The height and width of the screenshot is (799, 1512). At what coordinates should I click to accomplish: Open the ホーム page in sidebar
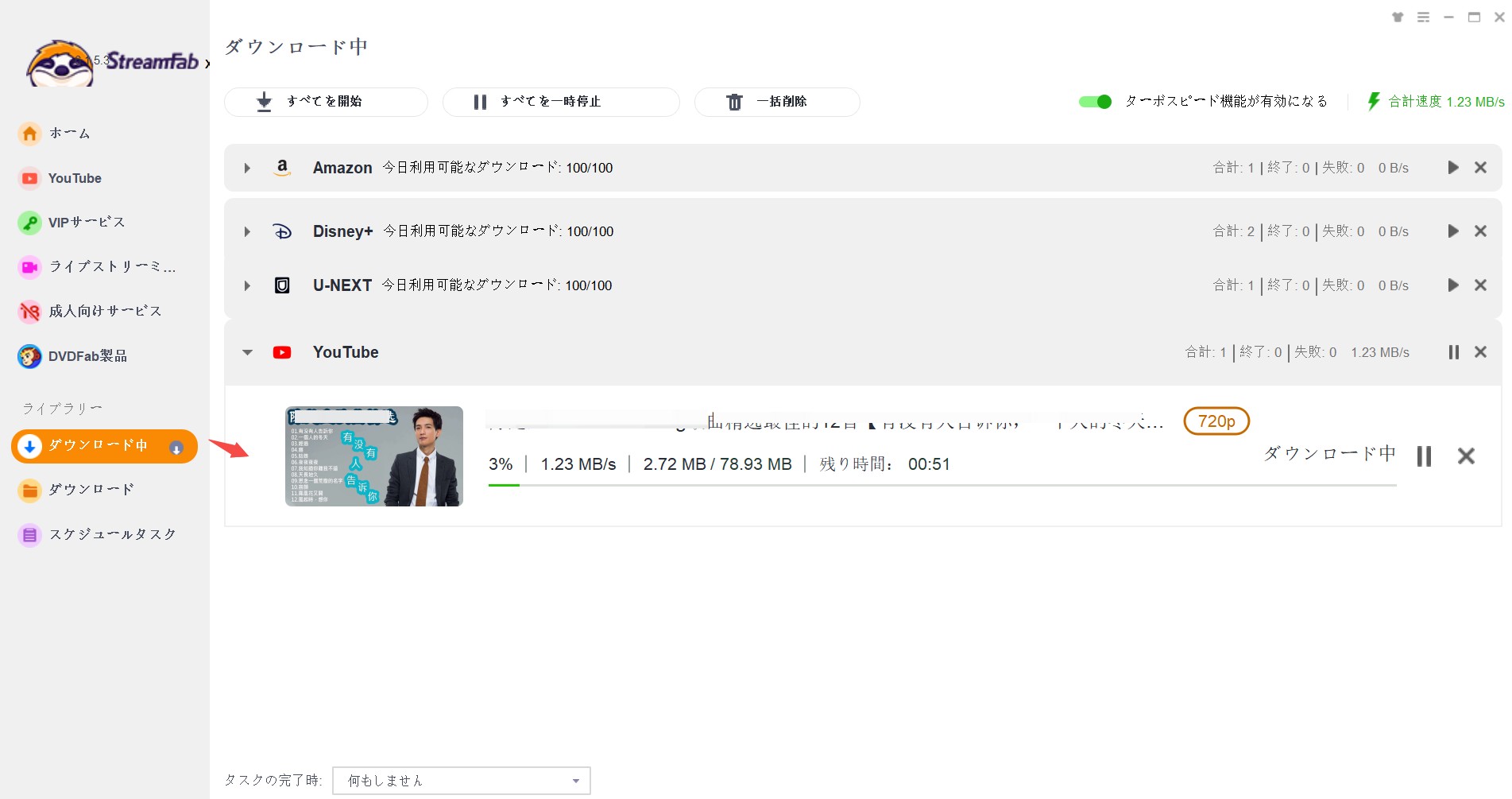[x=70, y=134]
